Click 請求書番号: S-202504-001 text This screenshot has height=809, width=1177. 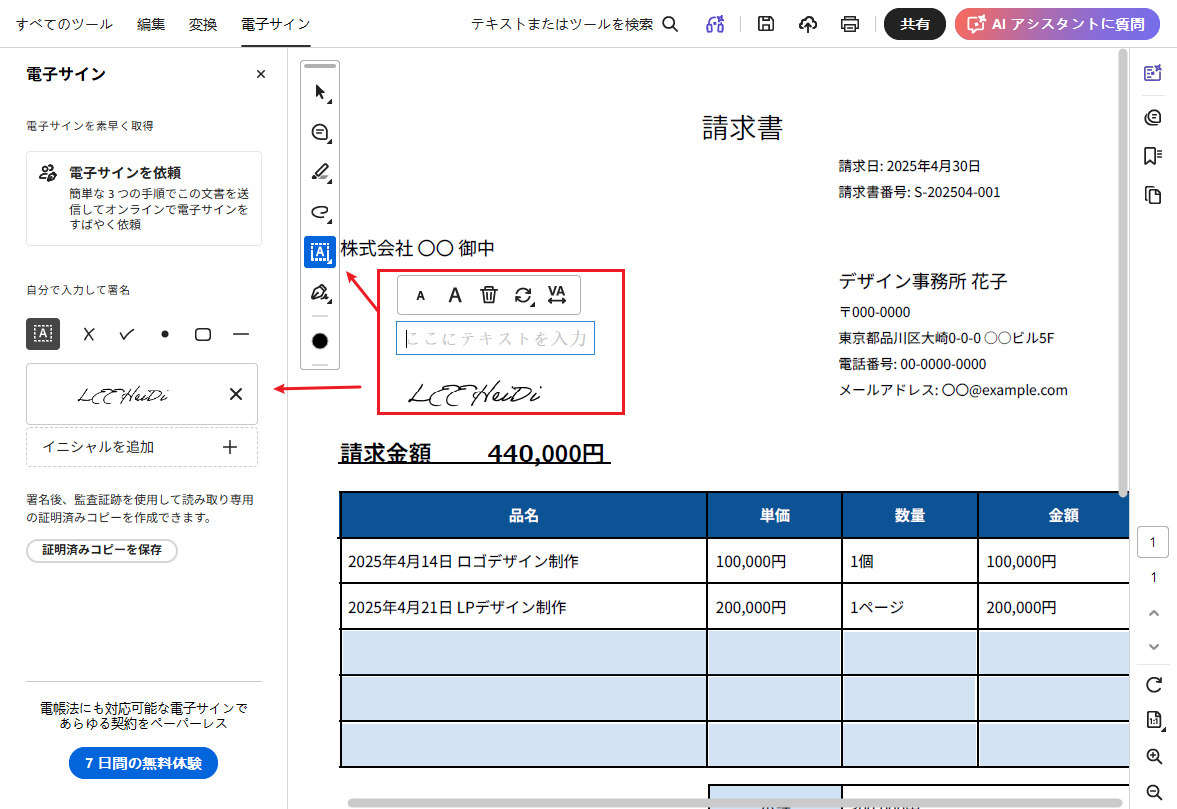pyautogui.click(x=920, y=192)
